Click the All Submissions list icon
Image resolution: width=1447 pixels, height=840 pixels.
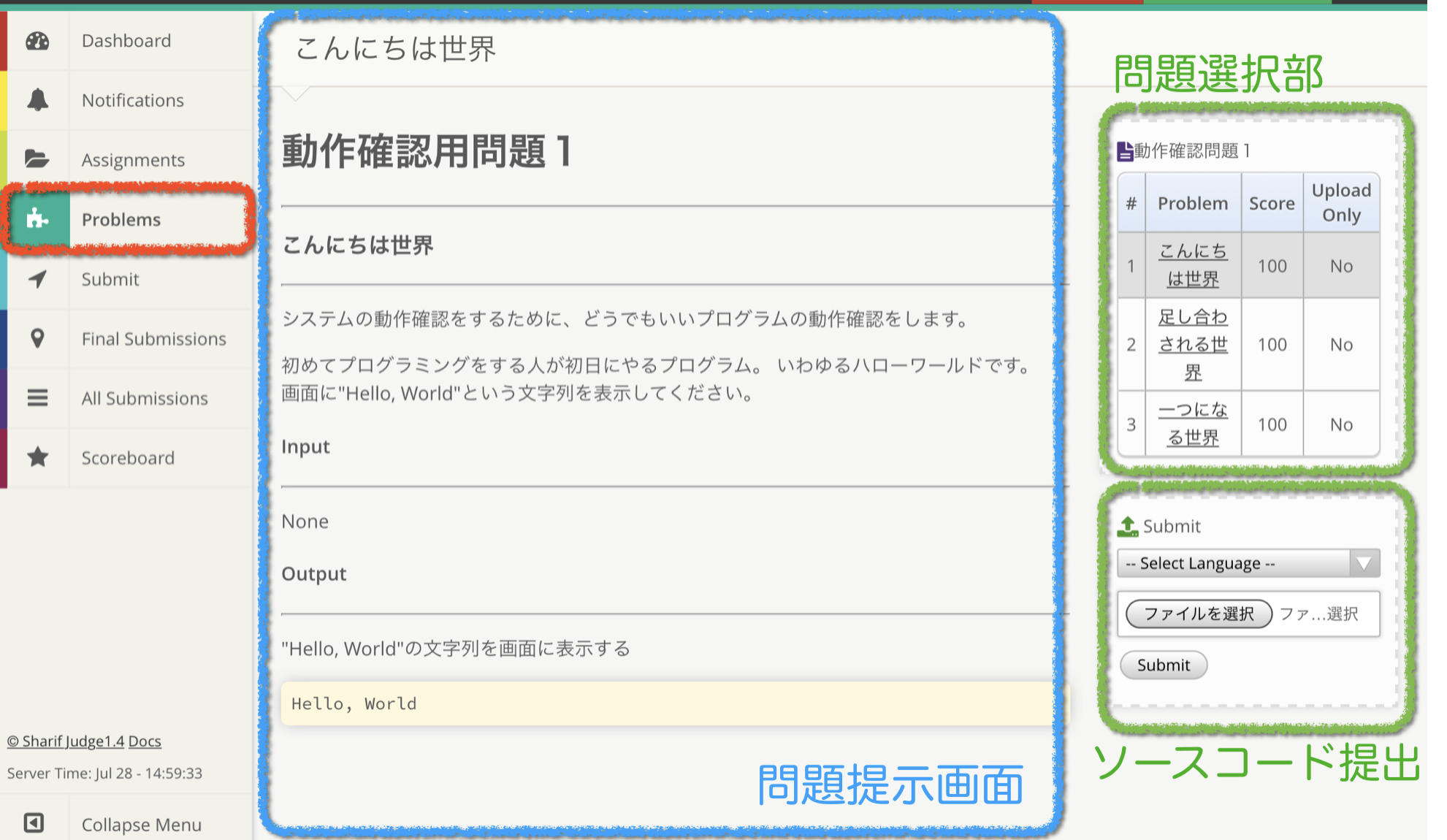tap(37, 398)
